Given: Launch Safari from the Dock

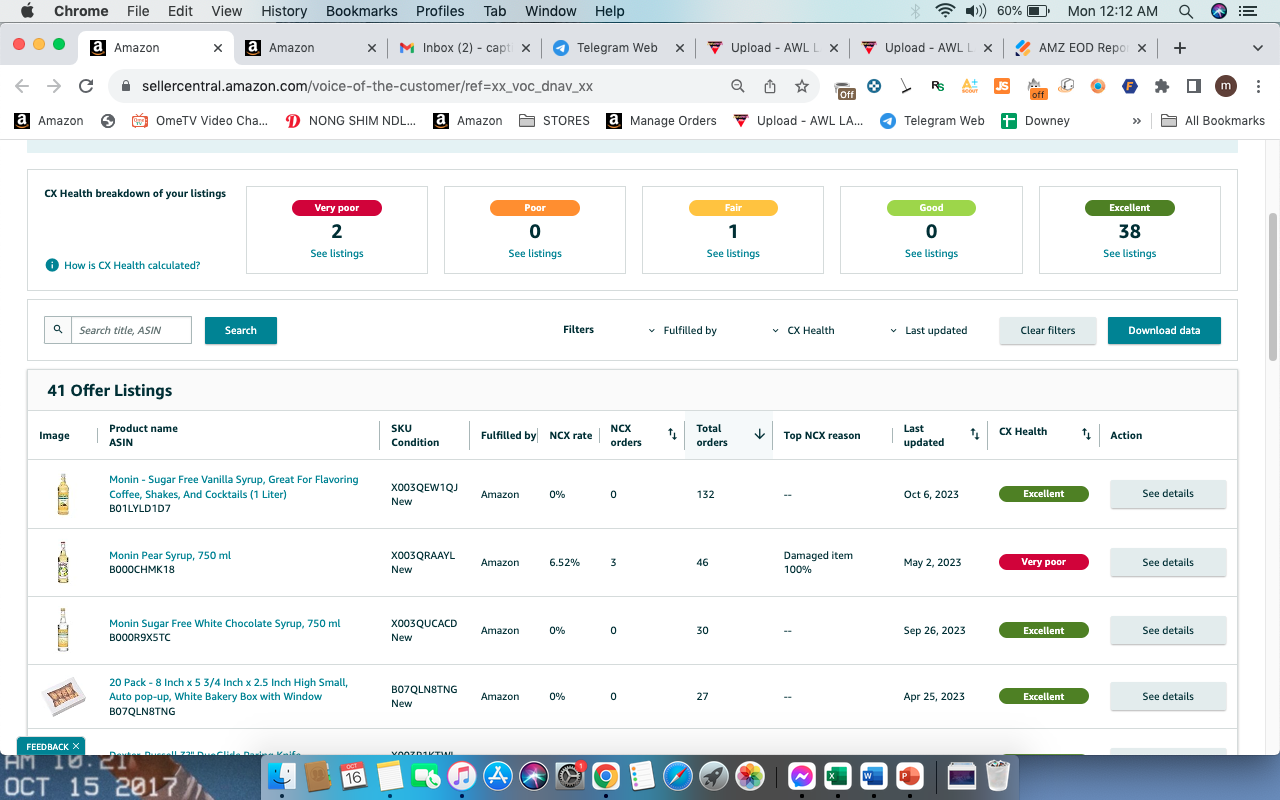Looking at the screenshot, I should coord(677,775).
